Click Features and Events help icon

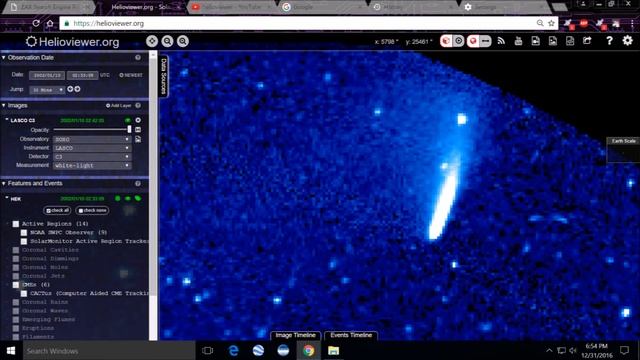point(138,183)
